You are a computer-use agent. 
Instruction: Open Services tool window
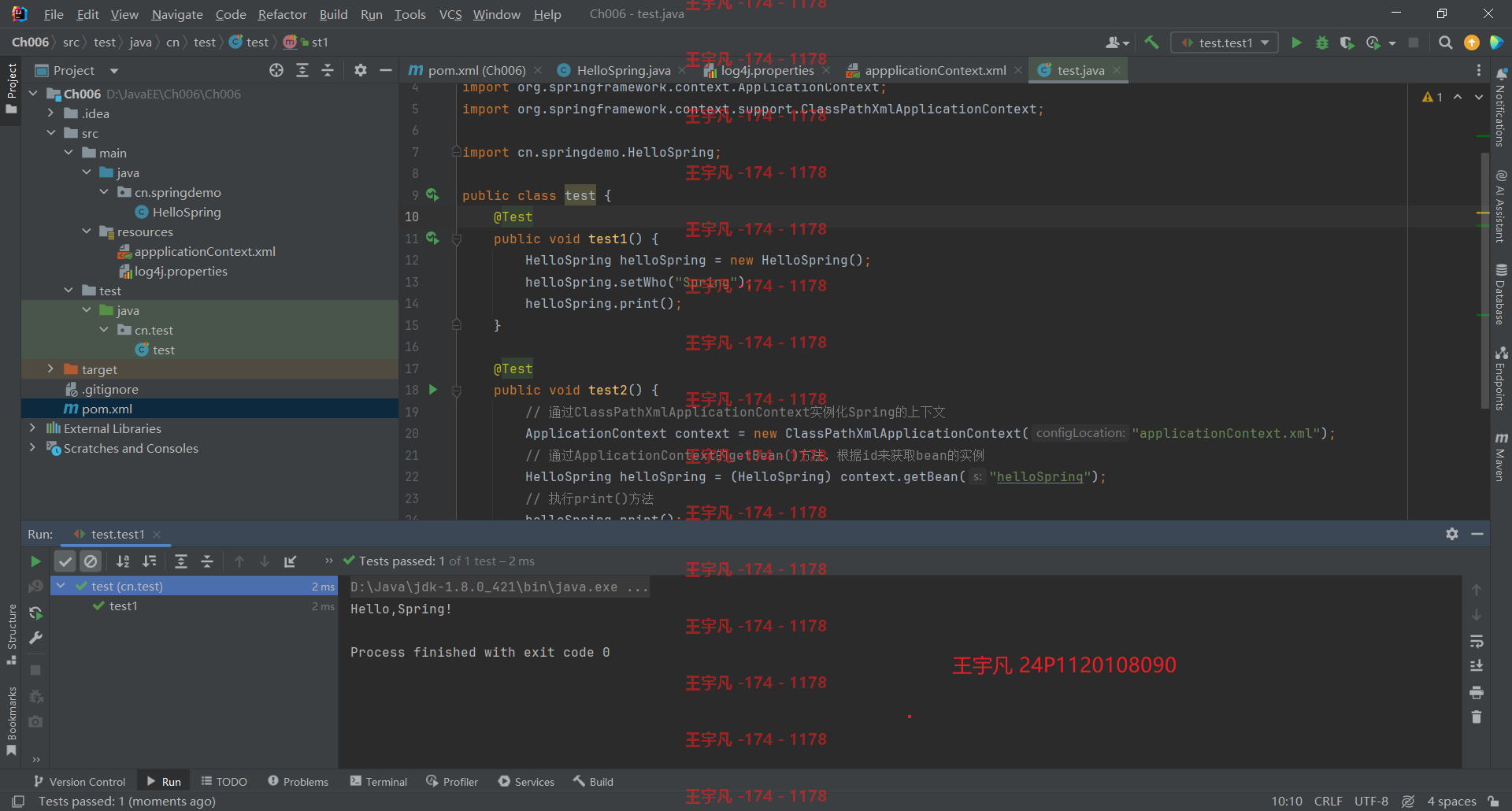point(527,781)
